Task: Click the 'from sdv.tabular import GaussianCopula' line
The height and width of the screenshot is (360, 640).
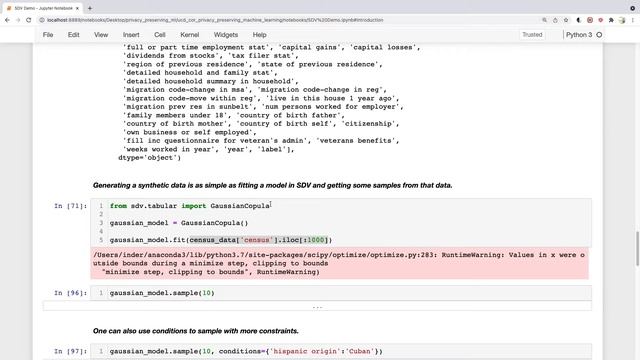Action: click(x=190, y=206)
